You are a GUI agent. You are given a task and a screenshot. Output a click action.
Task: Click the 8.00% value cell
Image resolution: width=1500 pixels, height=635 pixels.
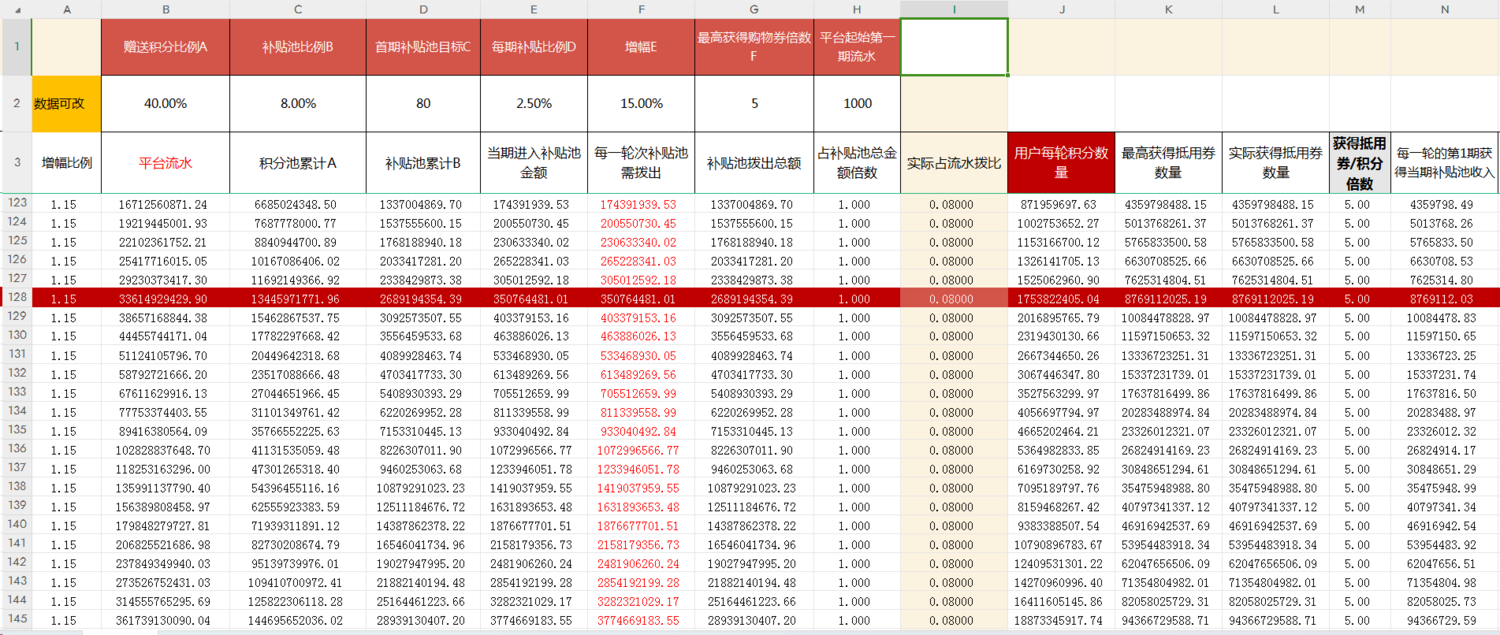coord(298,103)
